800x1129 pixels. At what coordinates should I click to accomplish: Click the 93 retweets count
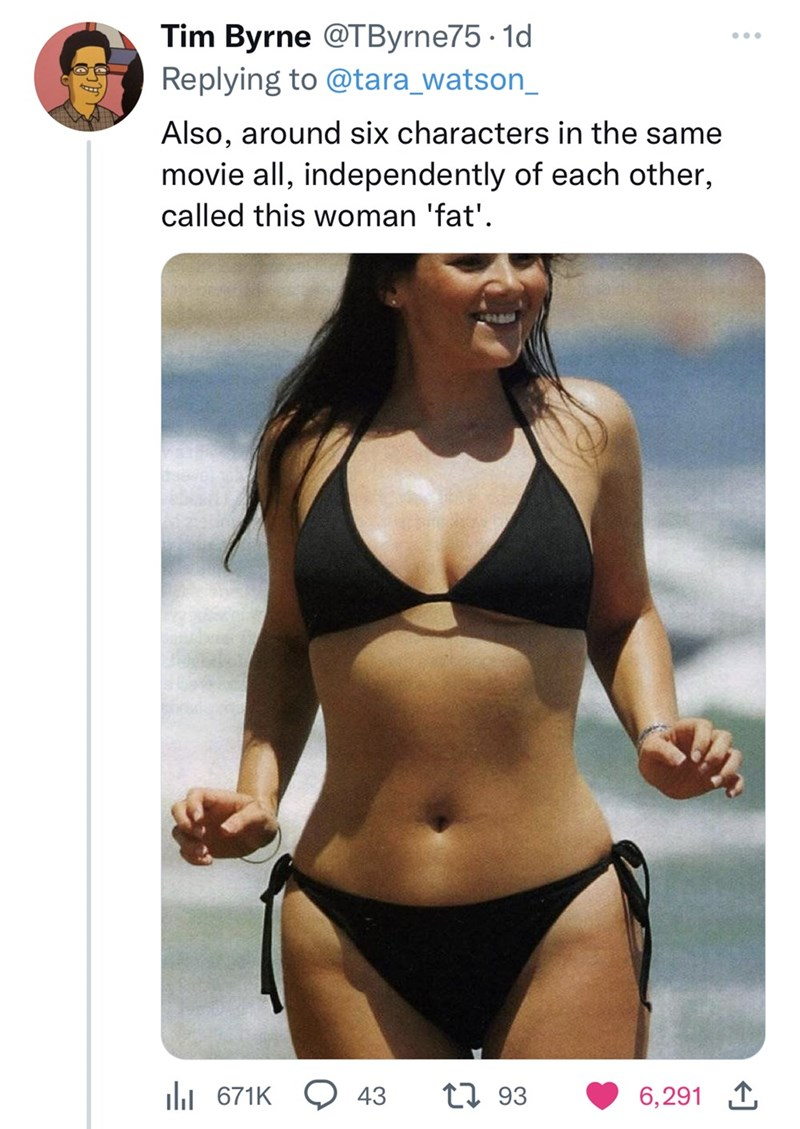click(513, 1097)
